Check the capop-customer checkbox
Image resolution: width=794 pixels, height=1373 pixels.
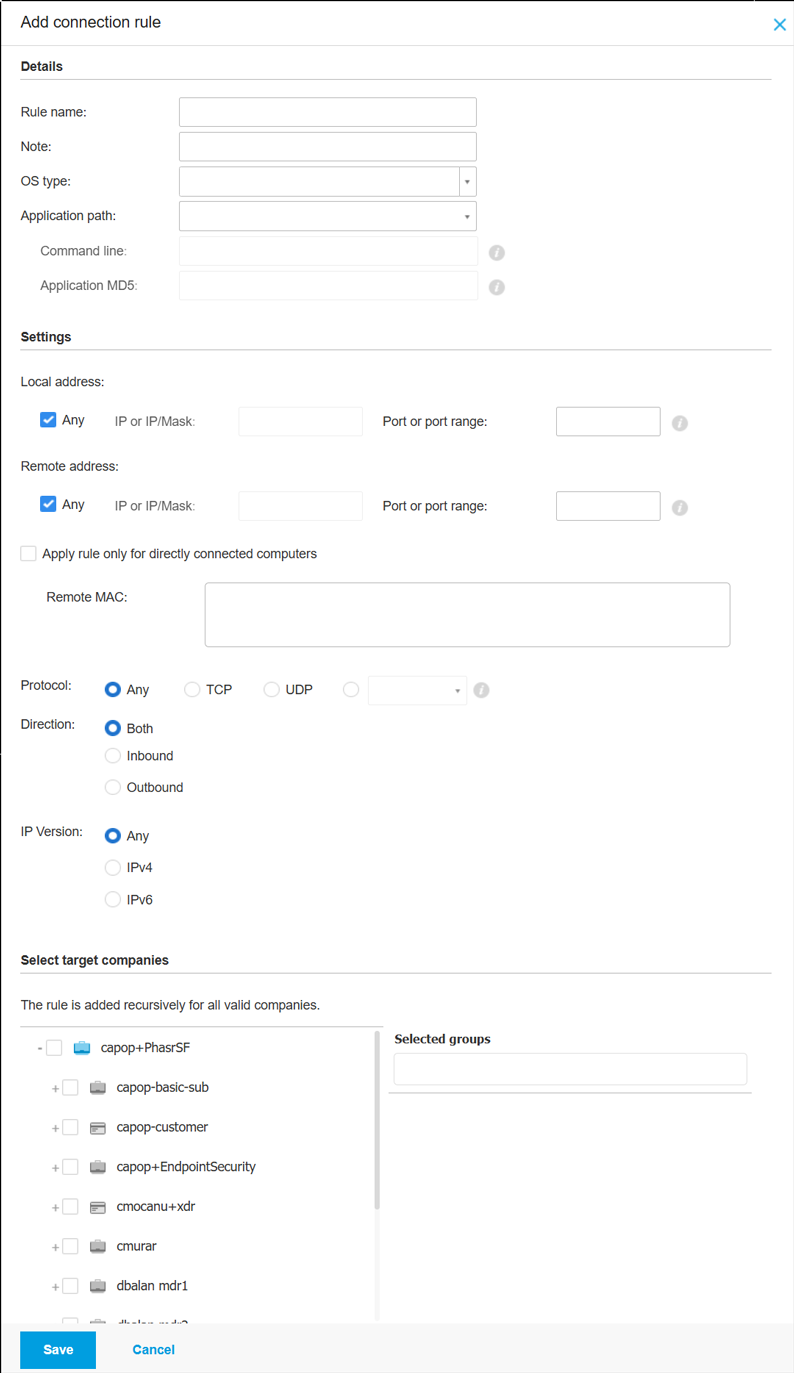[x=70, y=1127]
